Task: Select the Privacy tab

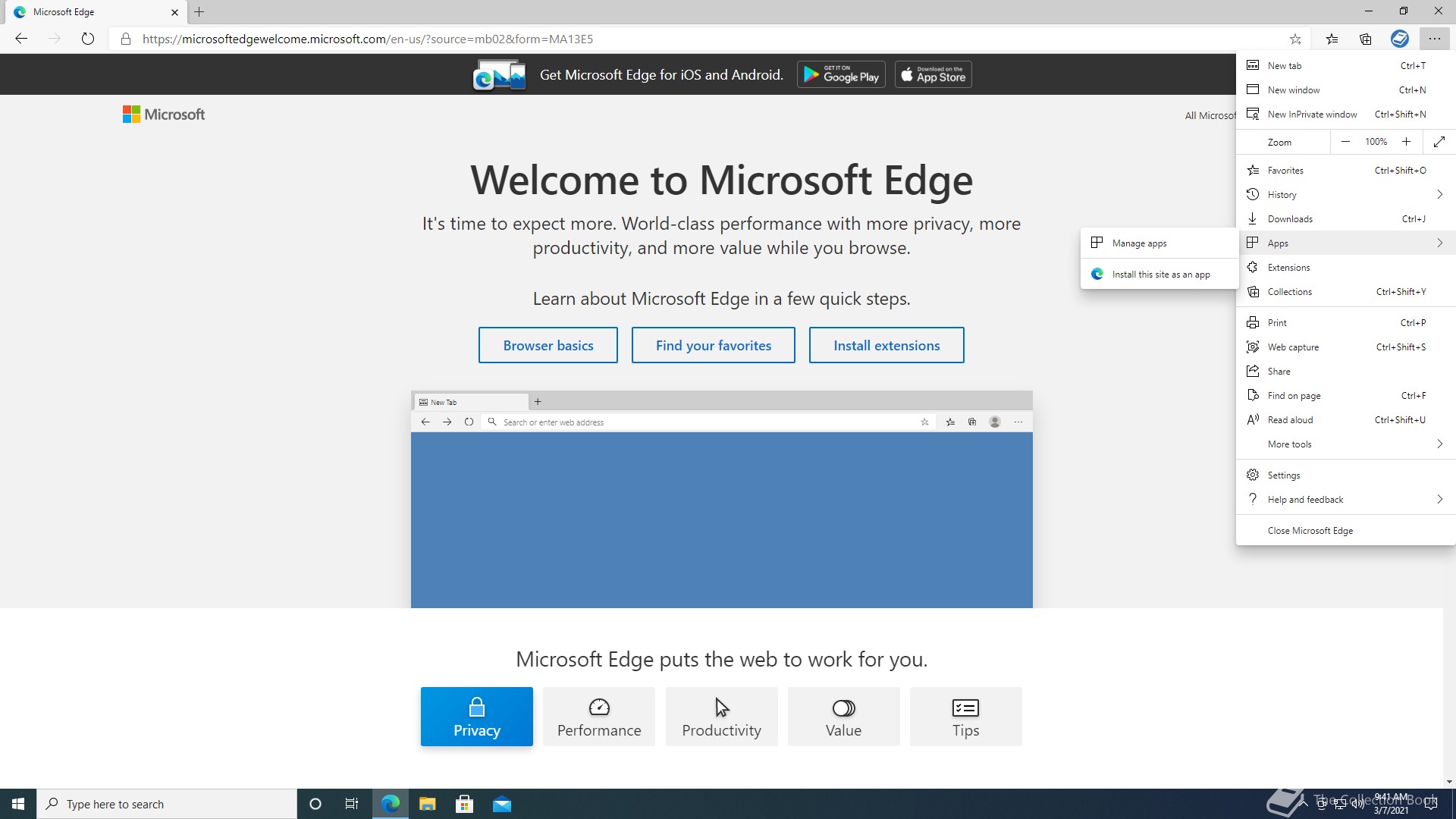Action: point(477,717)
